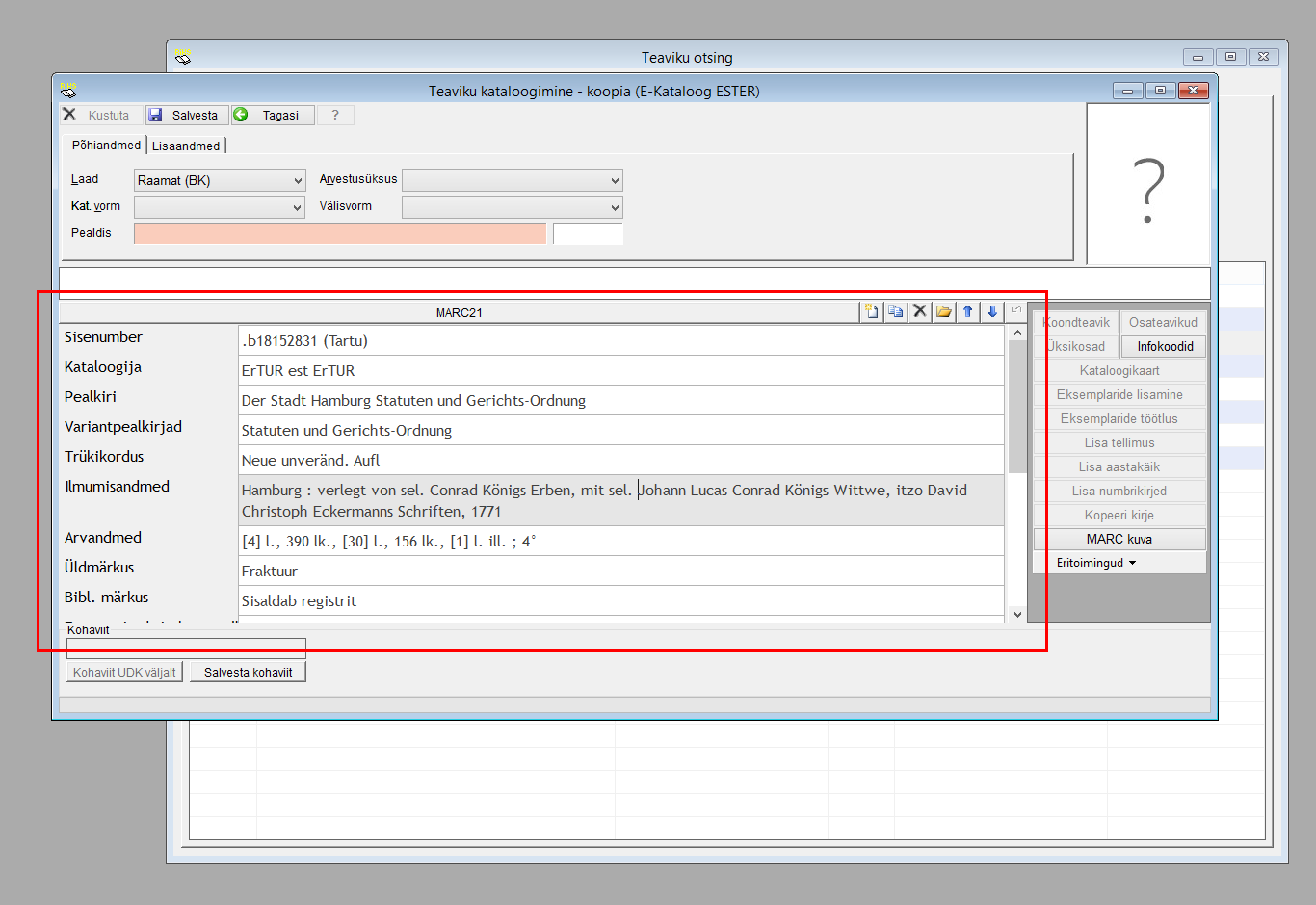This screenshot has width=1316, height=905.
Task: Delete the selected MARC field
Action: tap(920, 311)
